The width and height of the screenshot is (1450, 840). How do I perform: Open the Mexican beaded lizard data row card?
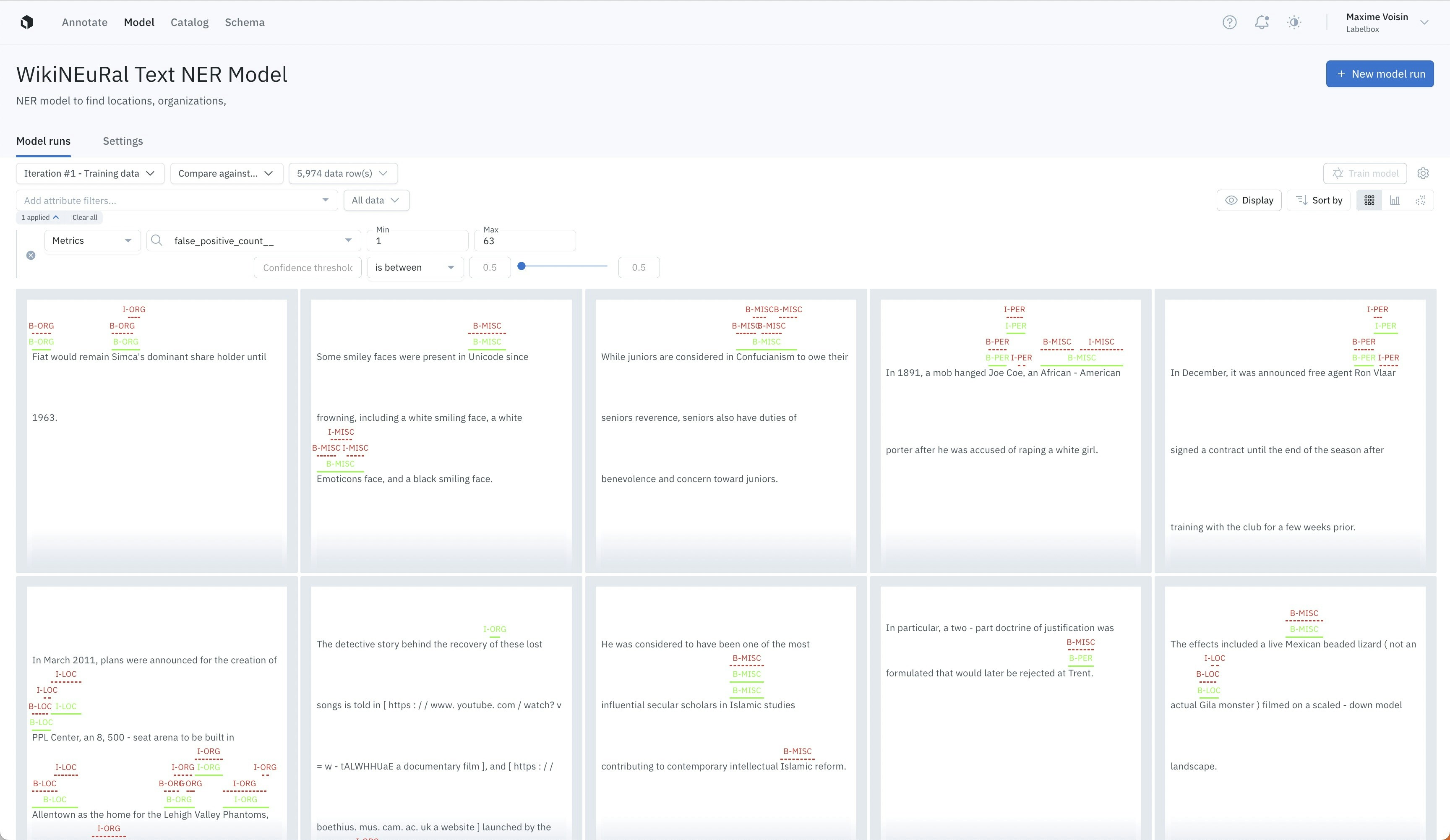click(1295, 708)
